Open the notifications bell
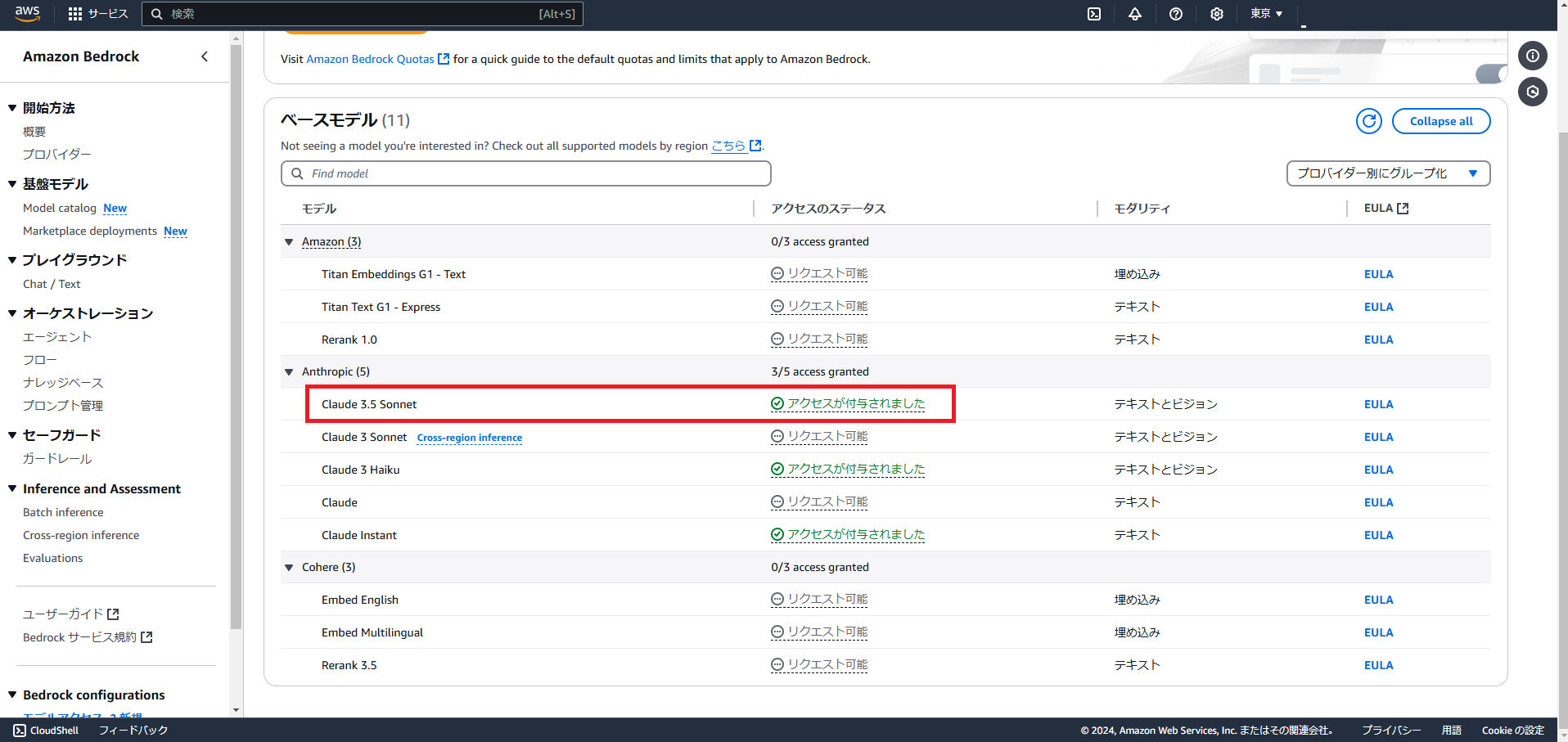The height and width of the screenshot is (742, 1568). (1135, 14)
